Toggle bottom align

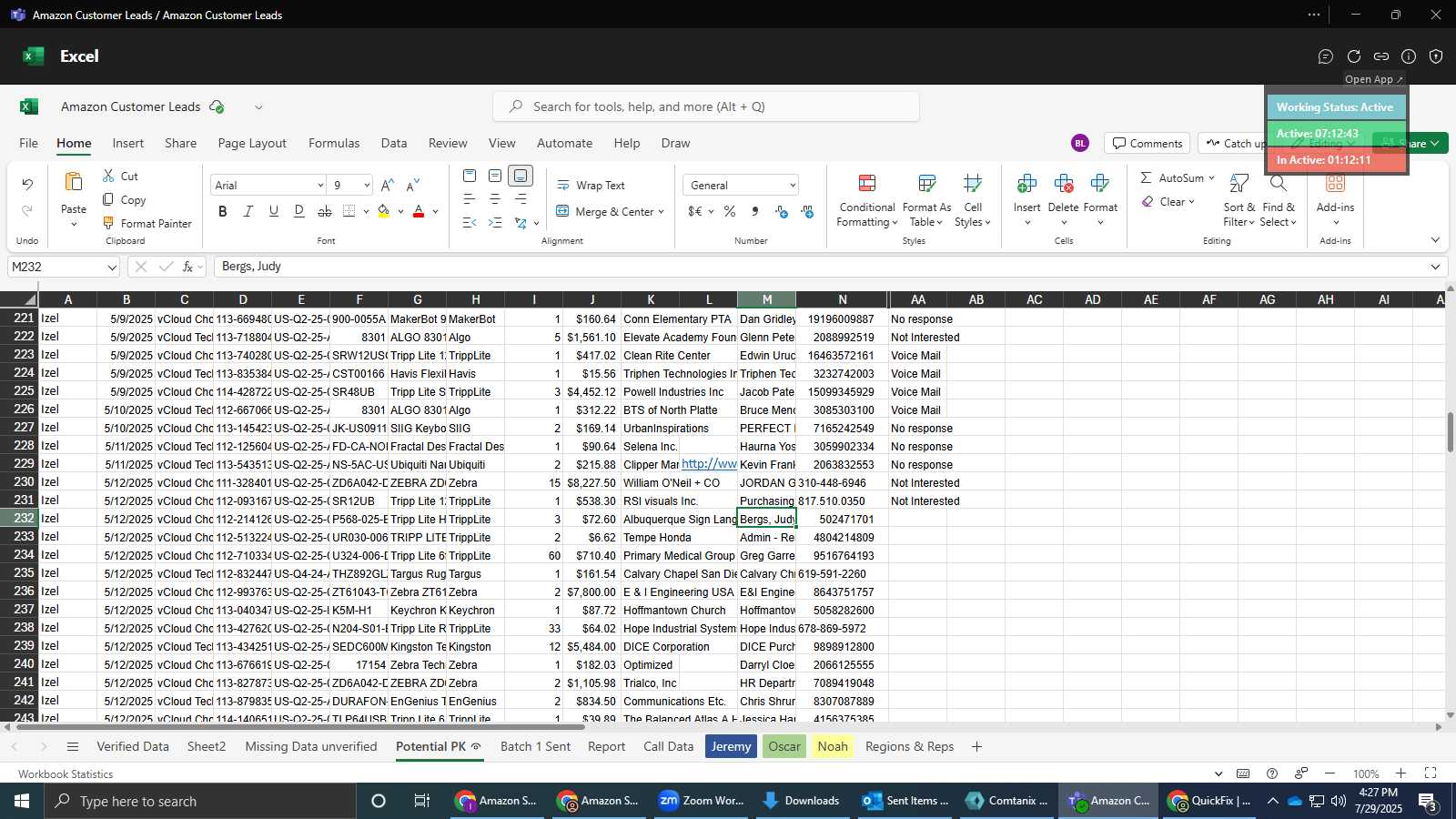(x=521, y=176)
